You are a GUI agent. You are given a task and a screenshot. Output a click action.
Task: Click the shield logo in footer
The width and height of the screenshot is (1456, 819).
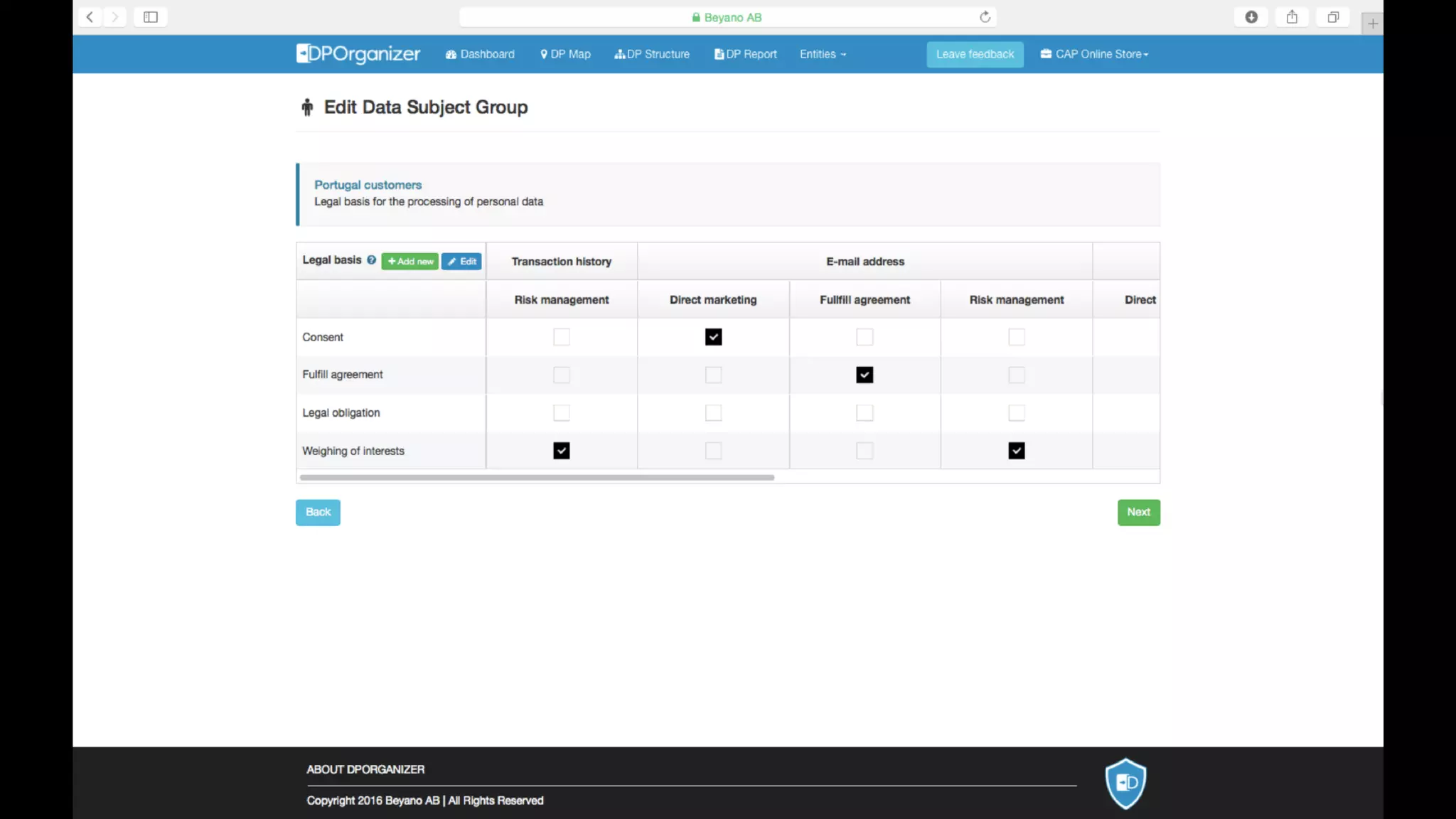pyautogui.click(x=1125, y=783)
